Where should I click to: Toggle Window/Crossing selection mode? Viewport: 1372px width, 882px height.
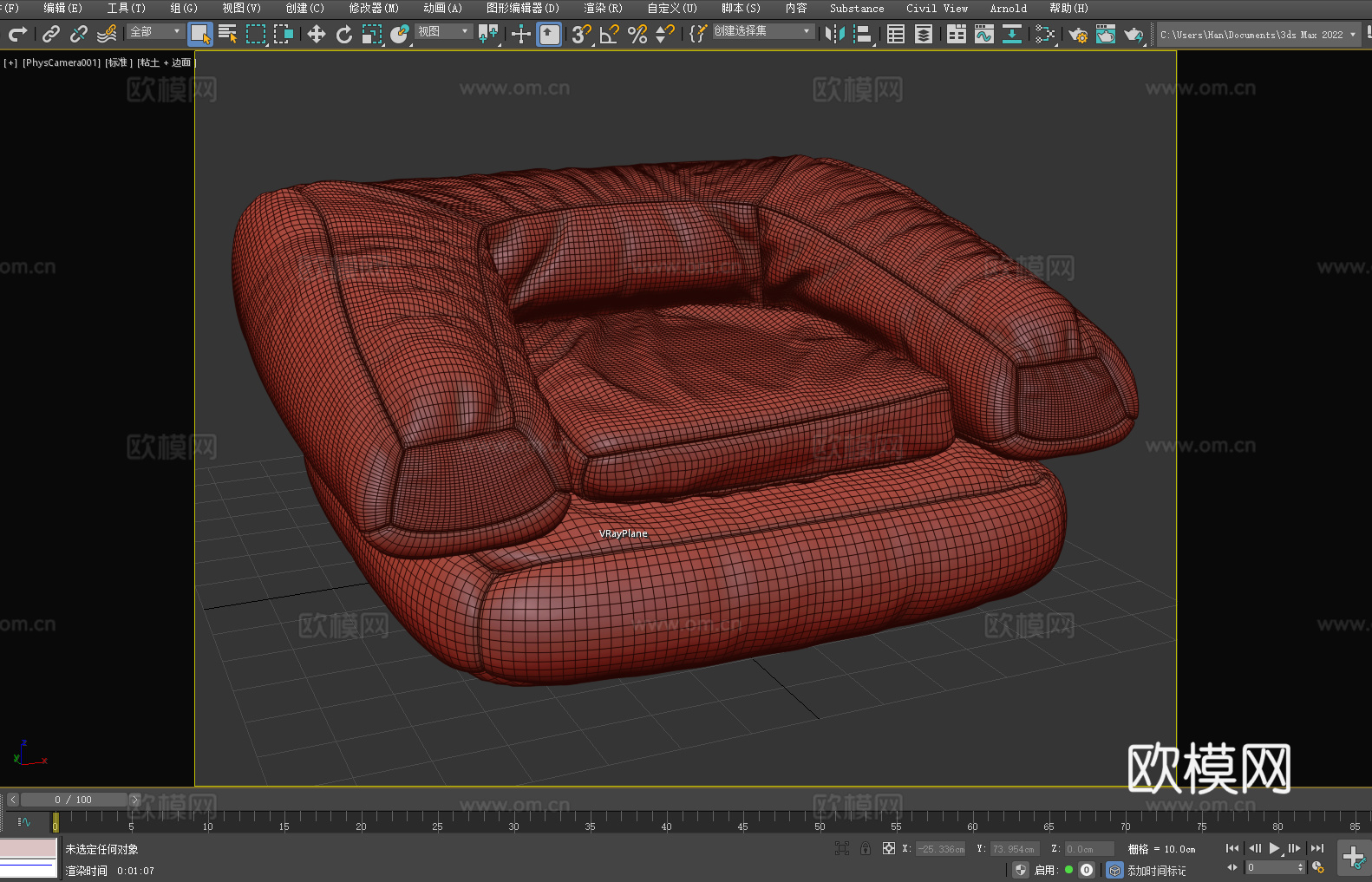tap(284, 34)
